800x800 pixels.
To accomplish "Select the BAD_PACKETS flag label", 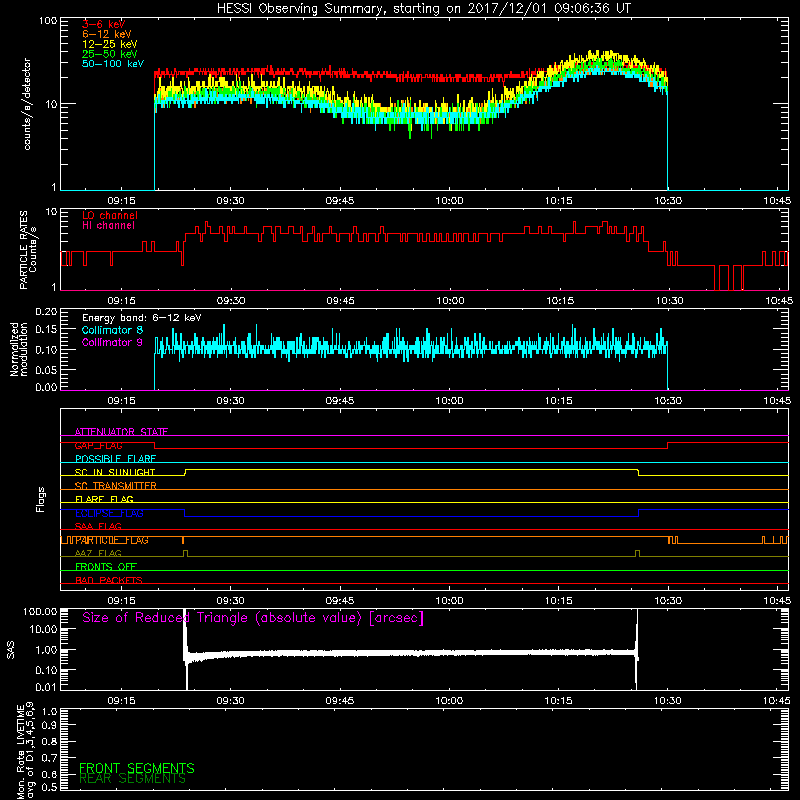I will pyautogui.click(x=109, y=580).
